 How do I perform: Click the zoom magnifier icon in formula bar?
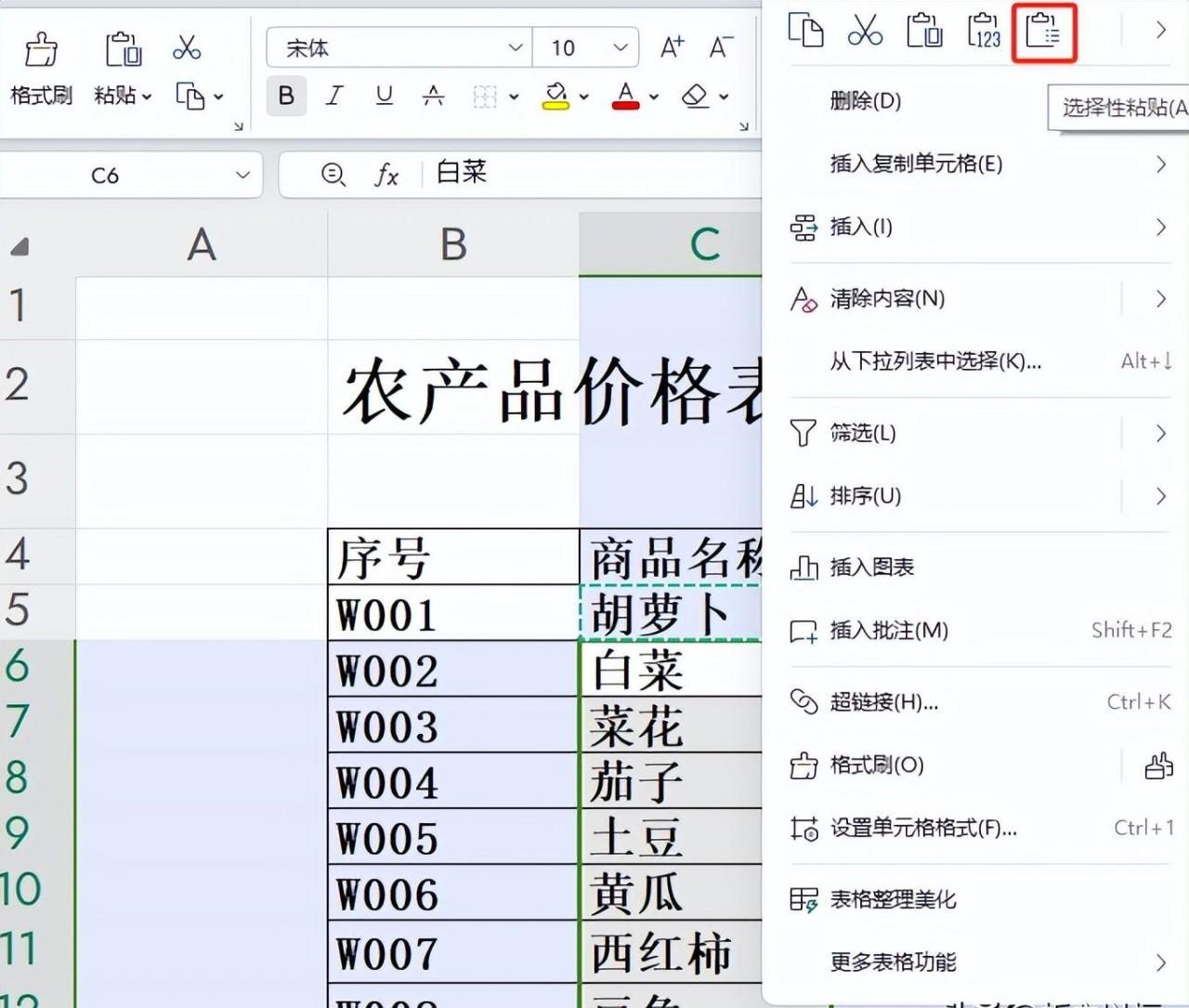[x=333, y=174]
